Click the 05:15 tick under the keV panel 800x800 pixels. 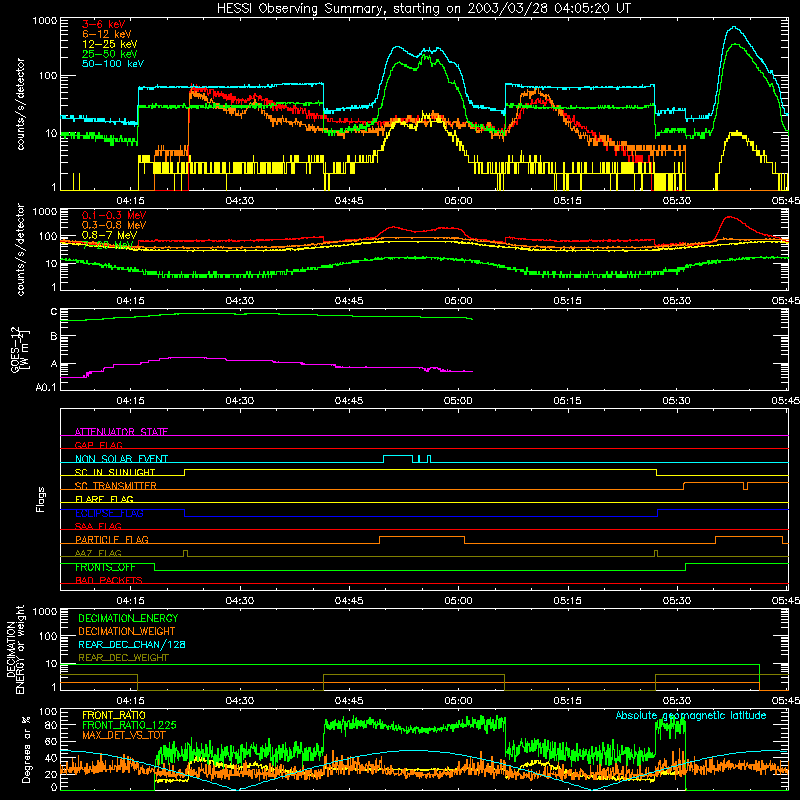point(567,201)
